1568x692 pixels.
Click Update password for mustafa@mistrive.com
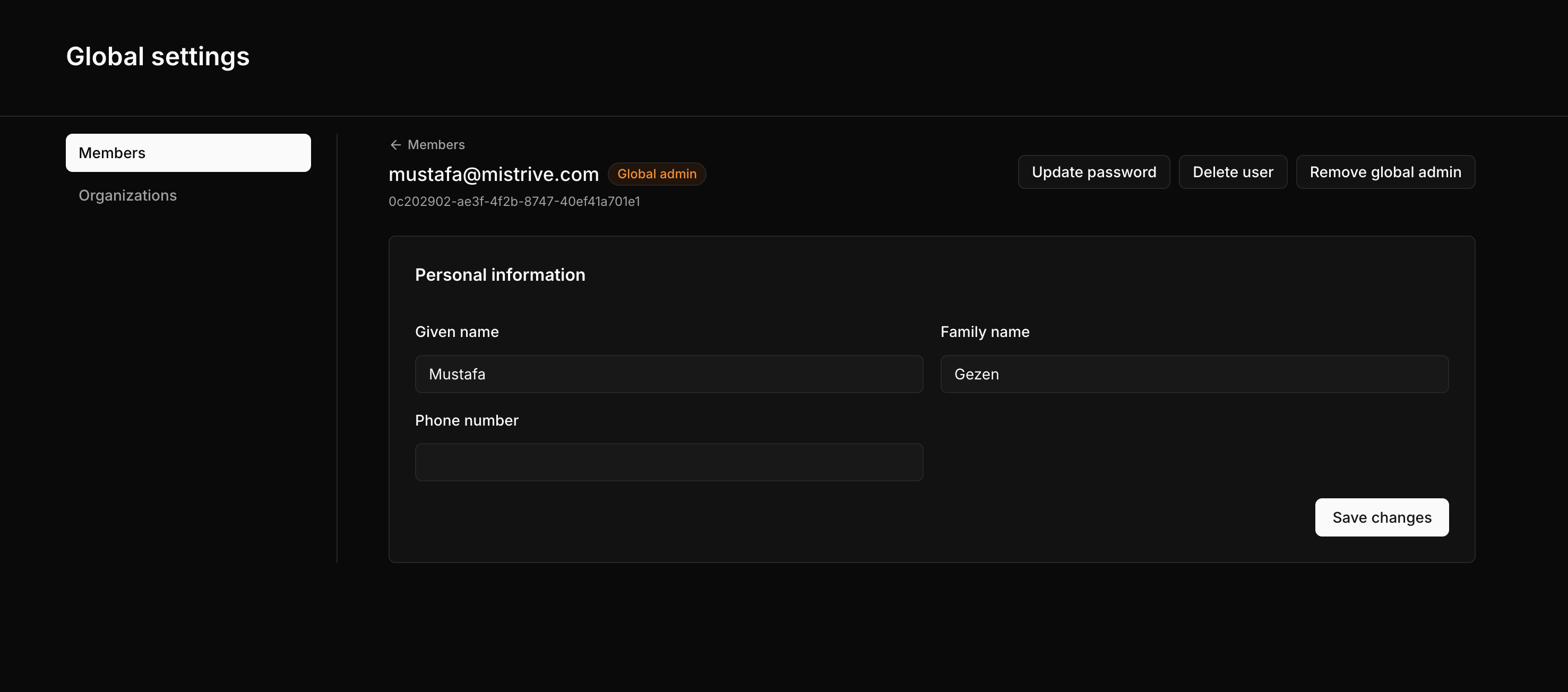click(1094, 171)
